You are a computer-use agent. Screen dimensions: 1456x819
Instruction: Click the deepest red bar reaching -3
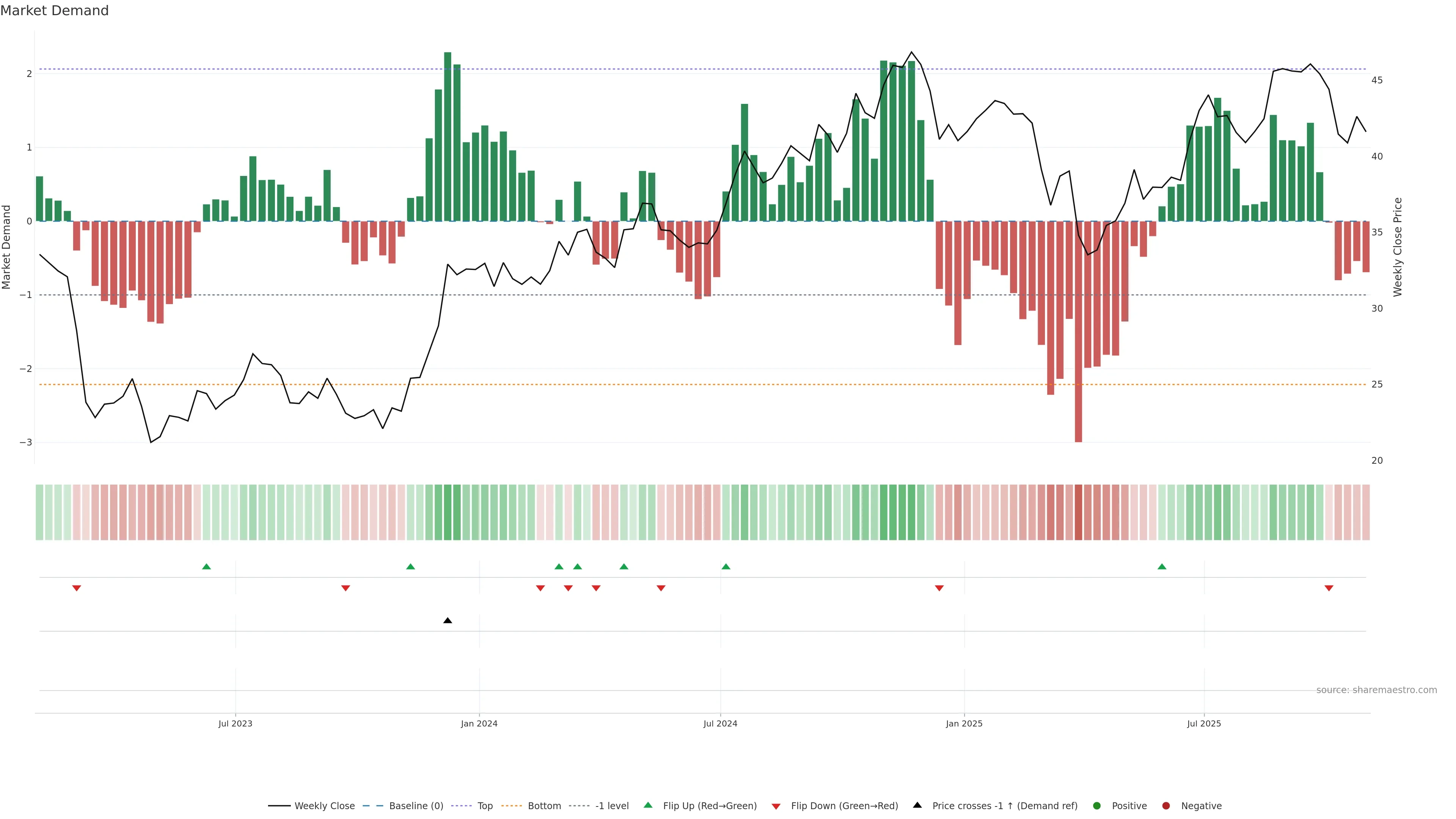pos(1078,339)
